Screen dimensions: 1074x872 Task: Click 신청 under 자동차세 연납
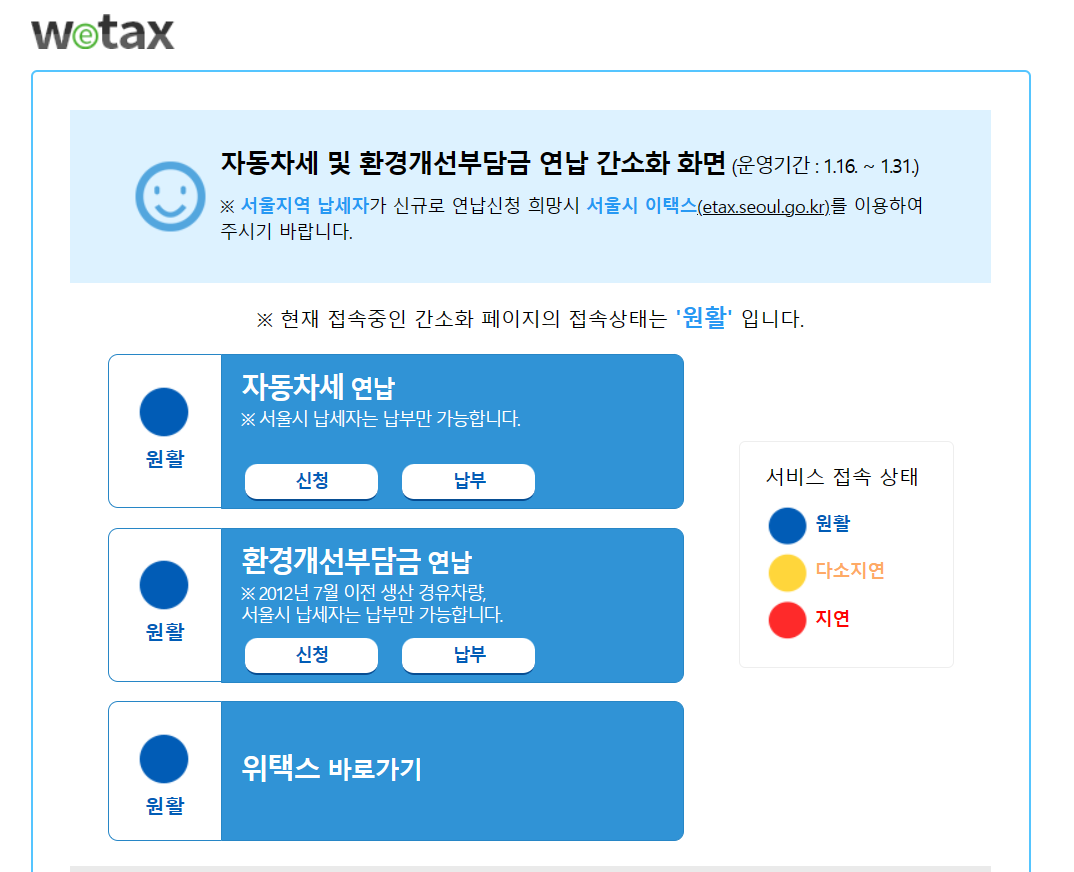pos(311,481)
